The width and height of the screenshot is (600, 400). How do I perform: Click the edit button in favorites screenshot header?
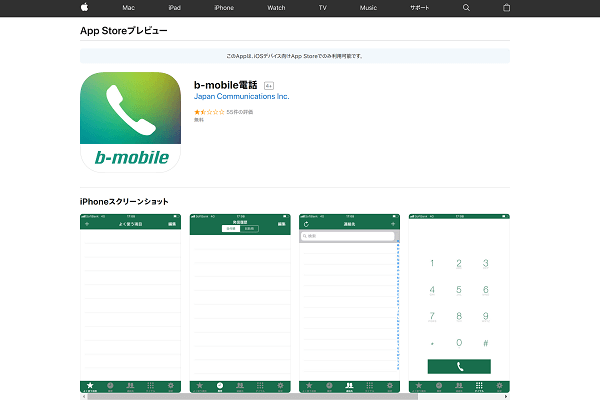[x=172, y=224]
